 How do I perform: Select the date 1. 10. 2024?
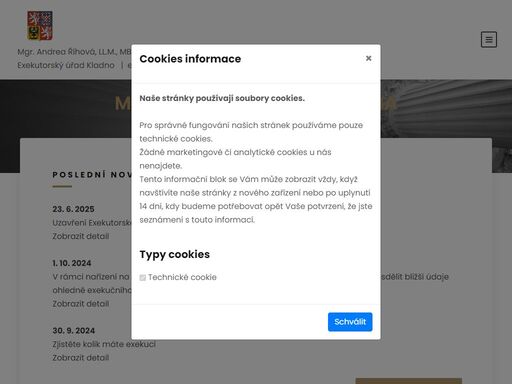[72, 263]
